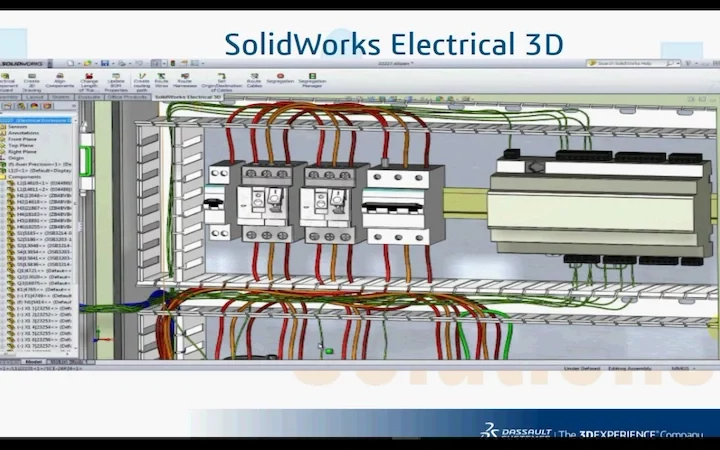Screen dimensions: 720x450
Task: Click Set Origin/Destination of Cables tool
Action: pos(221,82)
